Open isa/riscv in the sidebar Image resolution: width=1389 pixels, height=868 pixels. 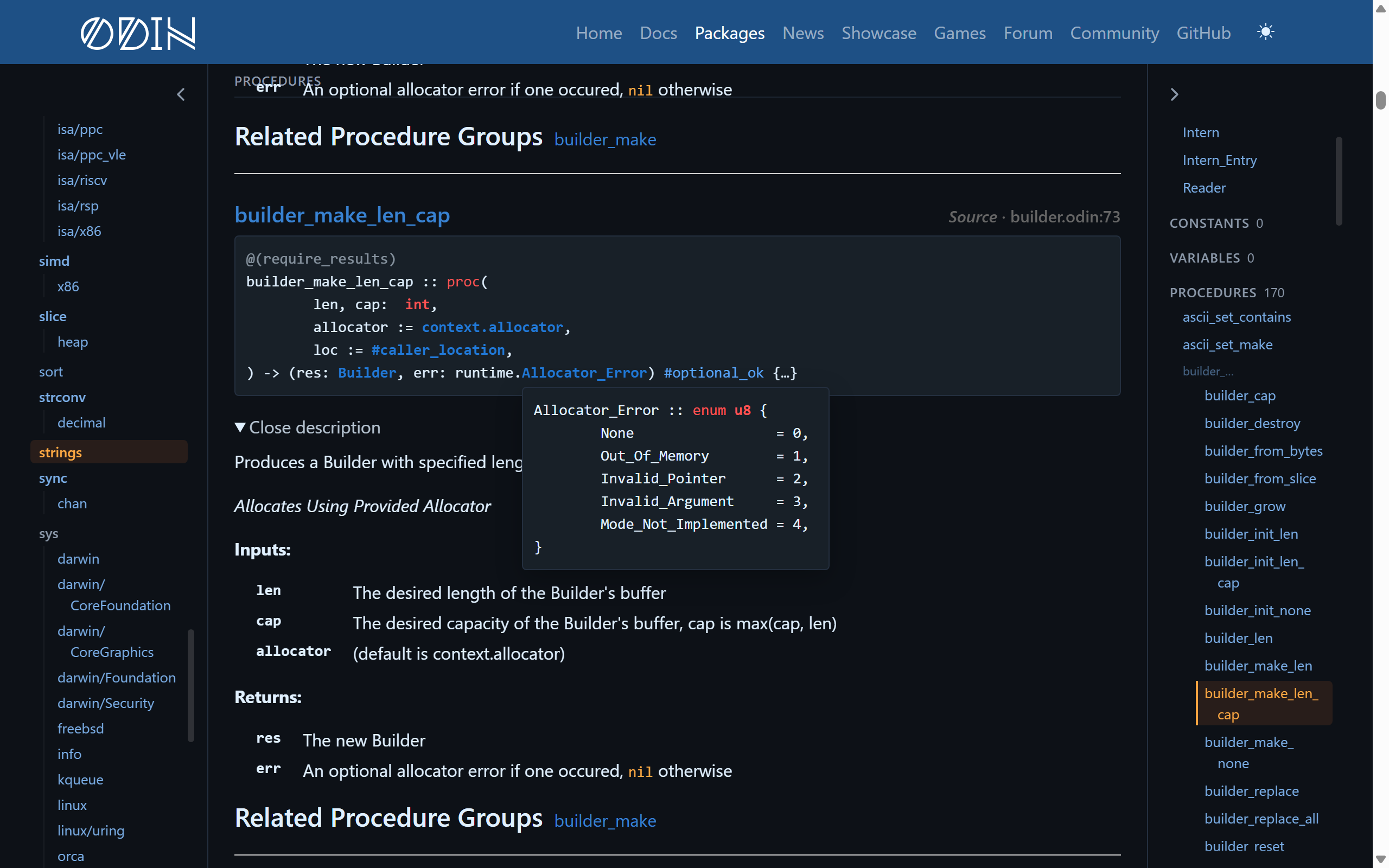pos(82,180)
